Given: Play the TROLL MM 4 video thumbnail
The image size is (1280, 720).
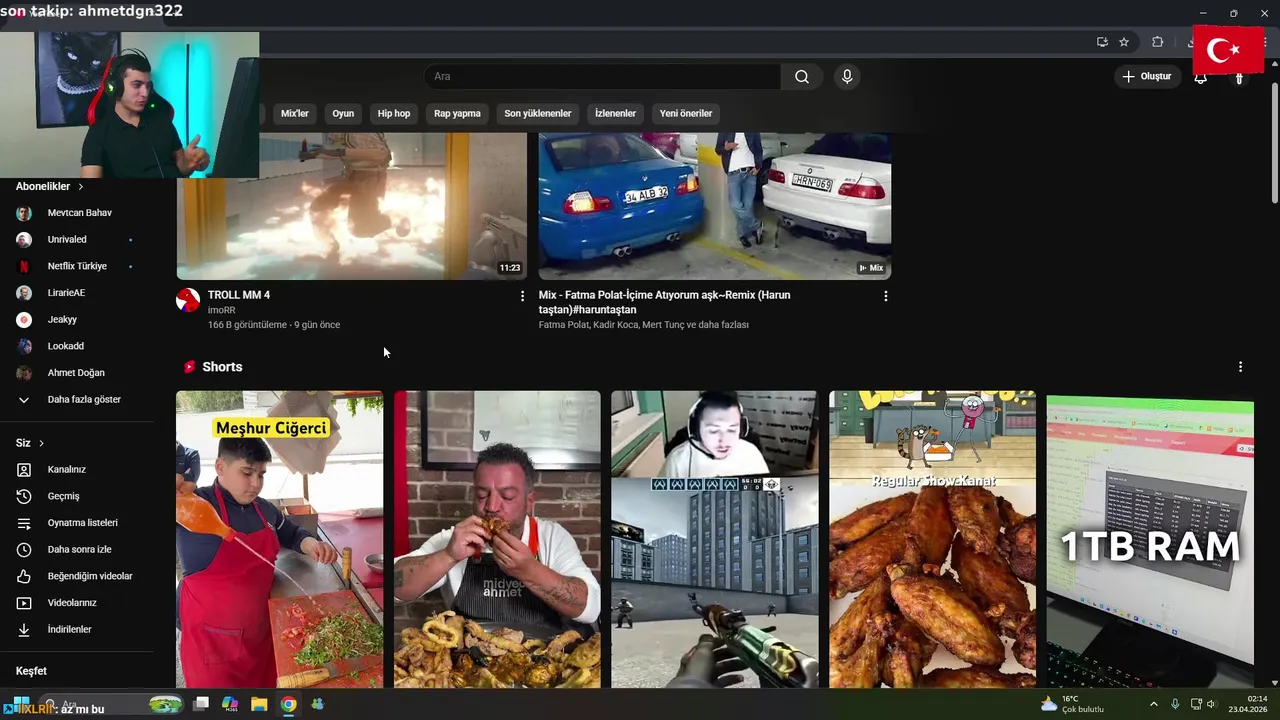Looking at the screenshot, I should coord(352,206).
